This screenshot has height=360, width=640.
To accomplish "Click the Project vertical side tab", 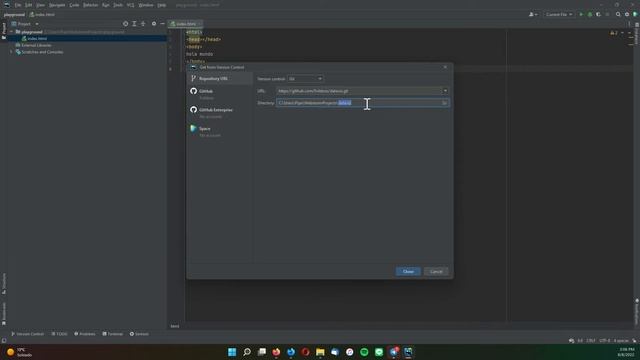I will (4, 31).
